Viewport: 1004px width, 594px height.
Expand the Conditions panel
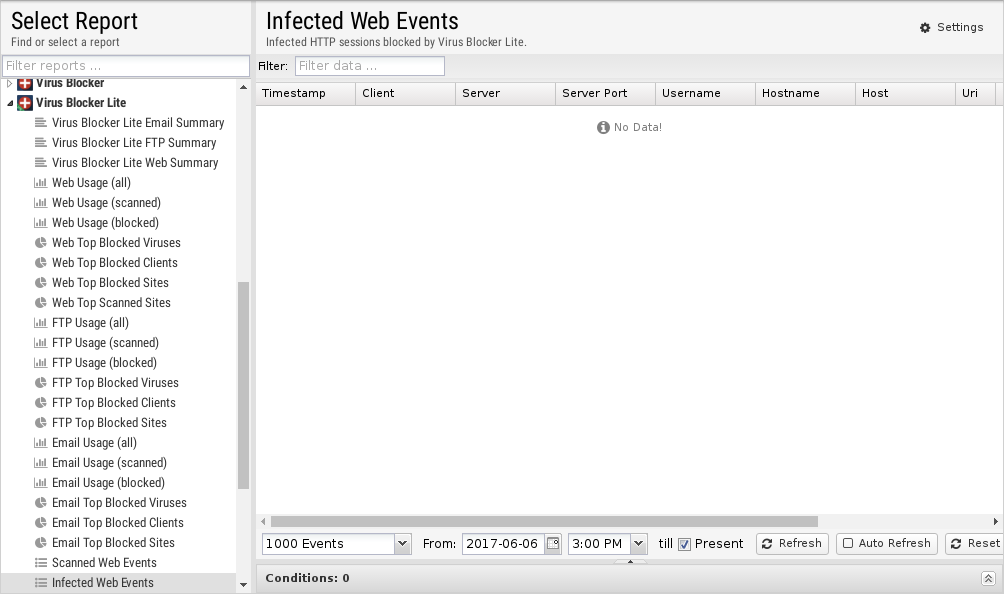pos(988,578)
